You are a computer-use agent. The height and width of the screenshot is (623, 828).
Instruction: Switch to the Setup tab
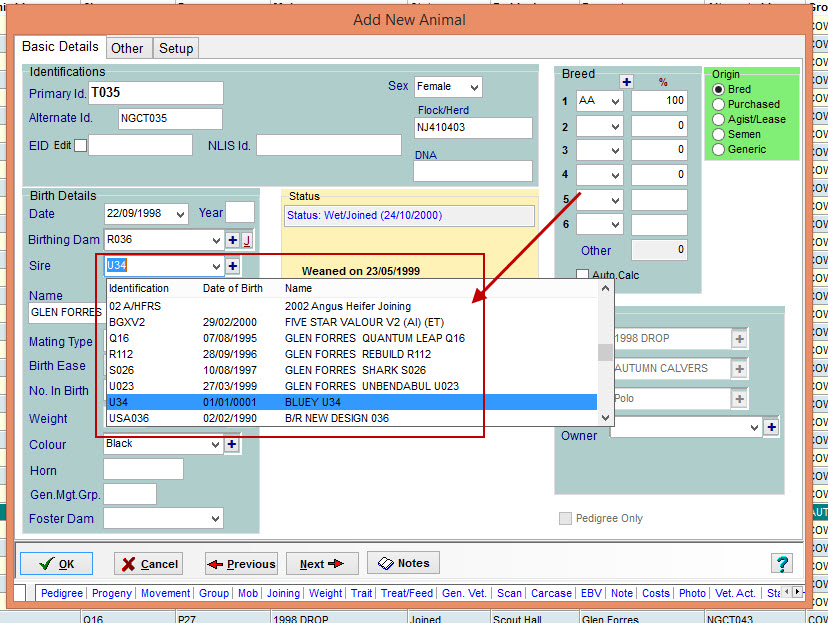click(176, 49)
